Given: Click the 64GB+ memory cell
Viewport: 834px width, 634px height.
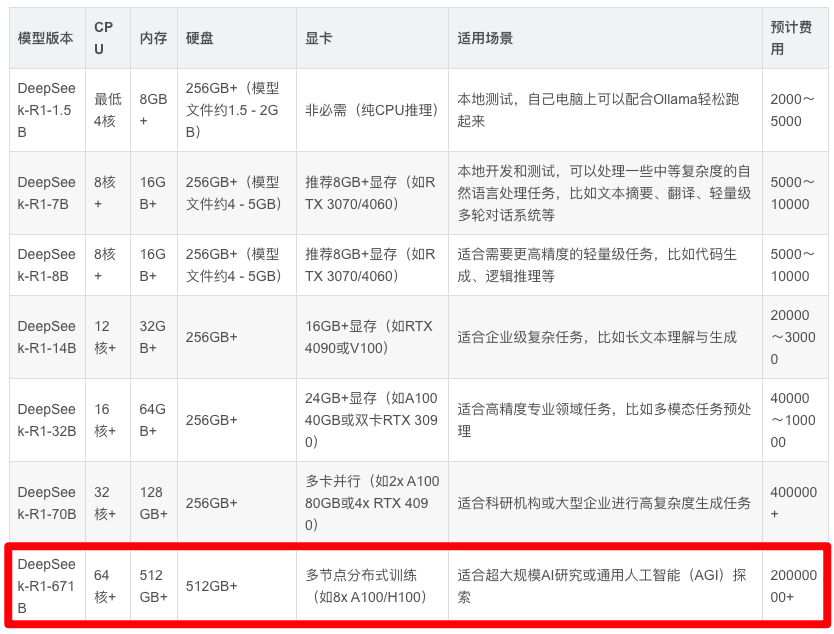Looking at the screenshot, I should click(x=154, y=420).
